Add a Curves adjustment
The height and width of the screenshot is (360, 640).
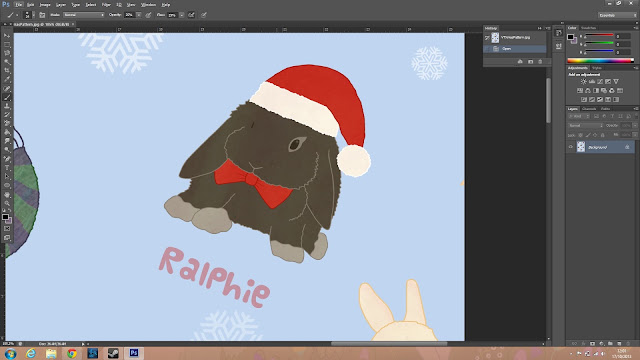[600, 82]
